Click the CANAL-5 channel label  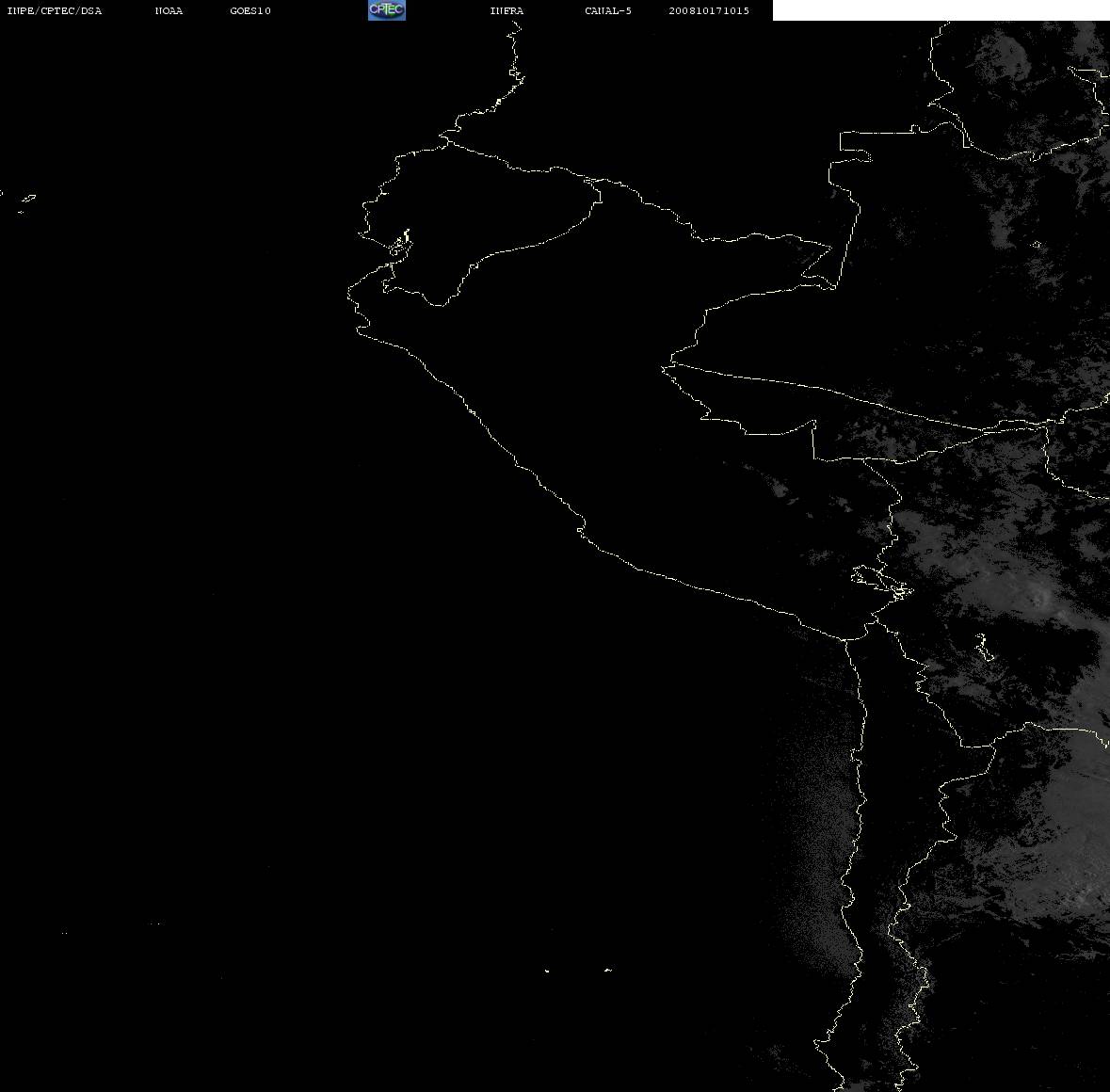pyautogui.click(x=607, y=10)
